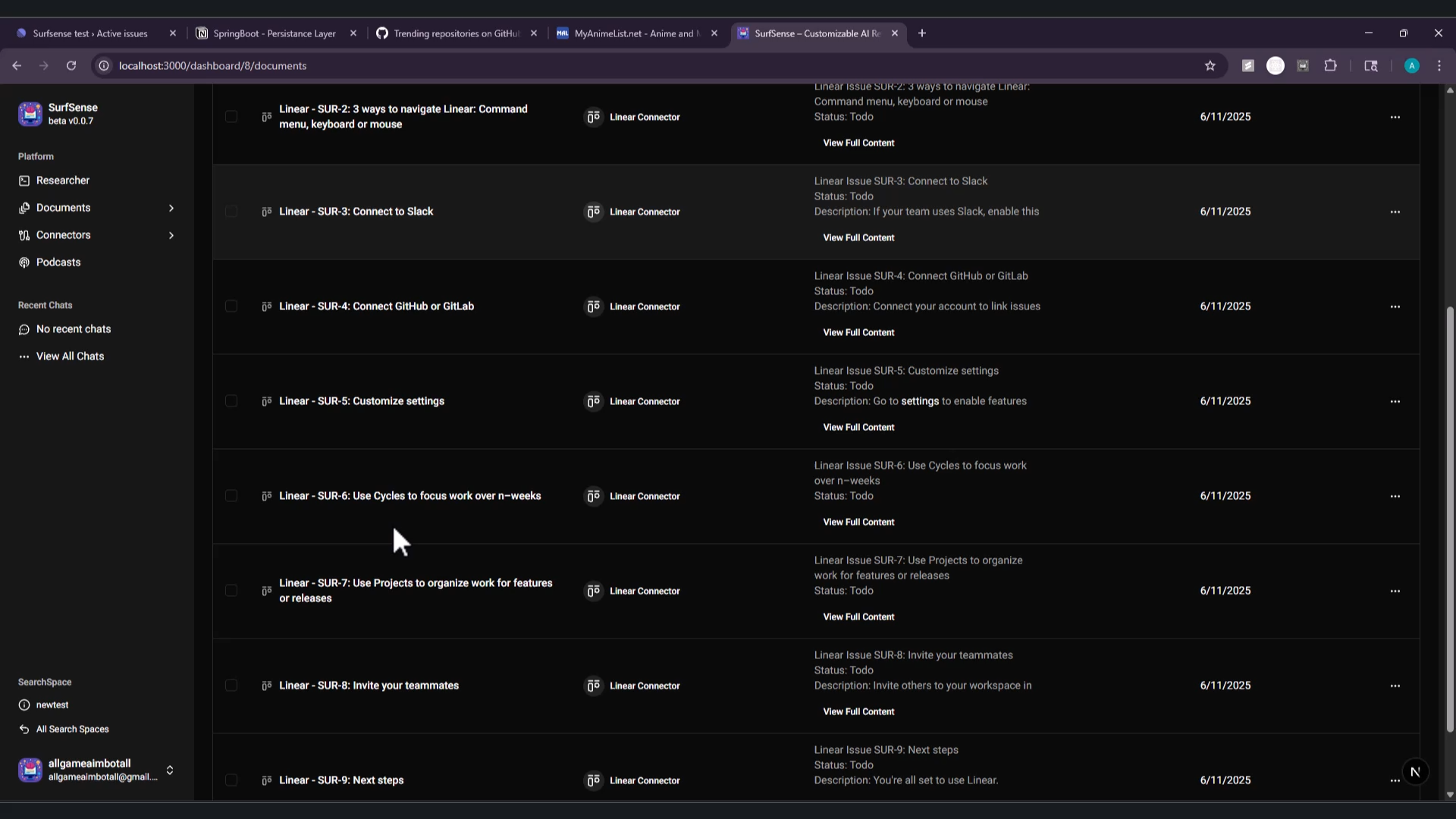Tick the SUR-8 Invite your teammates checkbox
Image resolution: width=1456 pixels, height=819 pixels.
pos(231,686)
